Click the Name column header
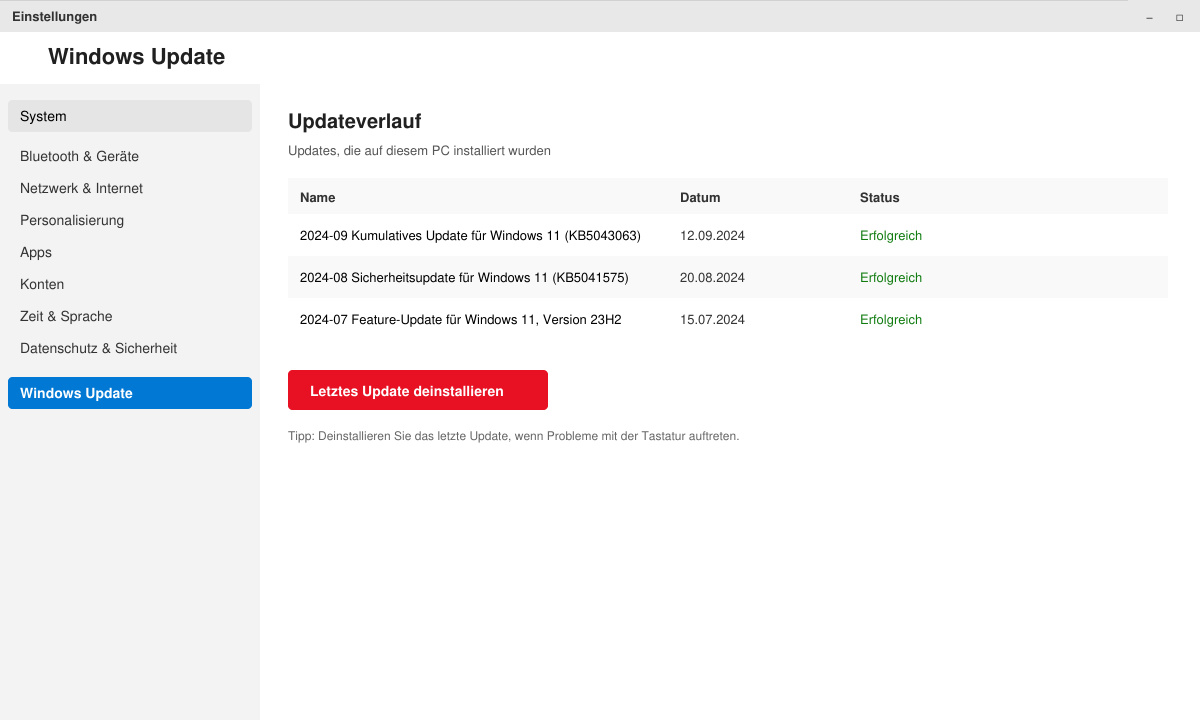The width and height of the screenshot is (1200, 720). (x=318, y=198)
